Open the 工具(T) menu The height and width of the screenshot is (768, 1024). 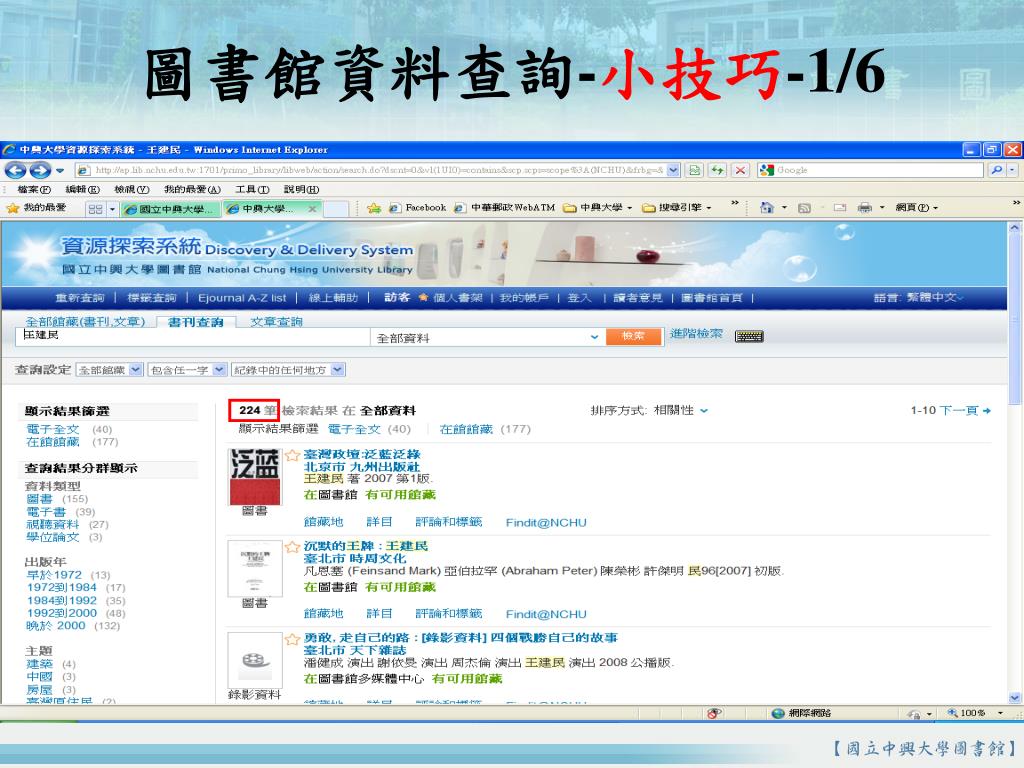click(252, 189)
